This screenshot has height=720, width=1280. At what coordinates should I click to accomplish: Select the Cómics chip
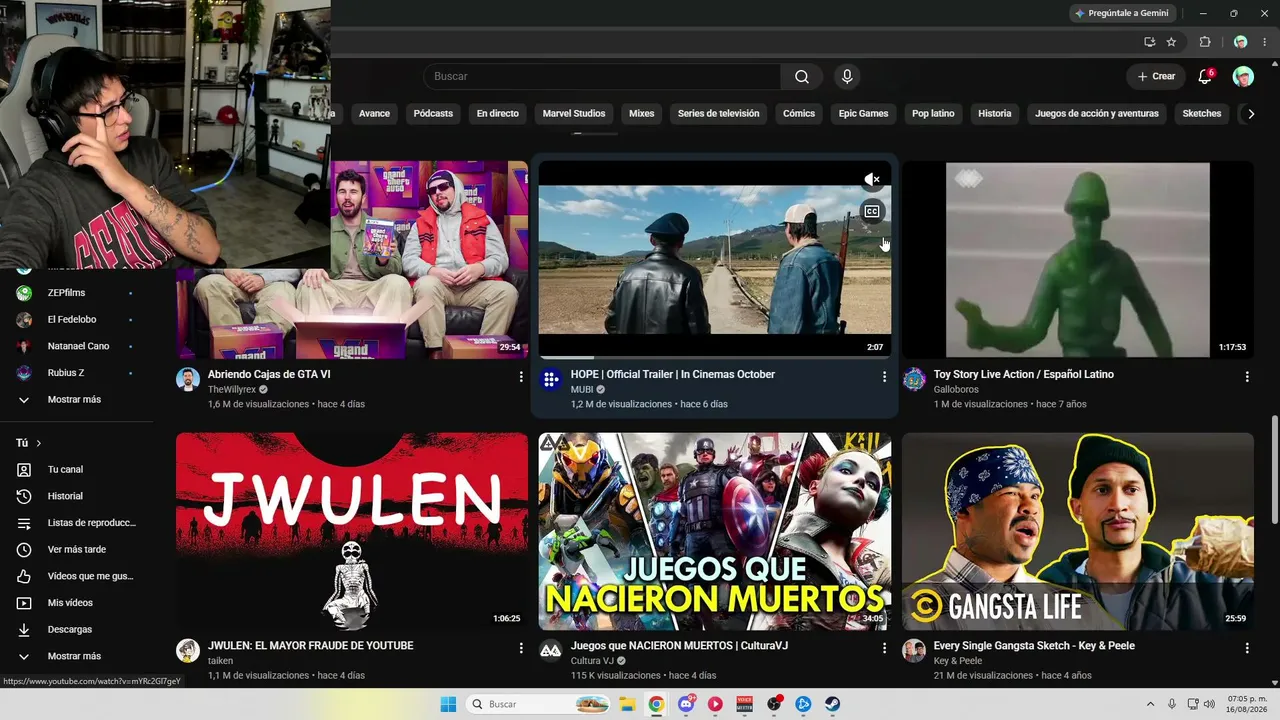(x=799, y=114)
